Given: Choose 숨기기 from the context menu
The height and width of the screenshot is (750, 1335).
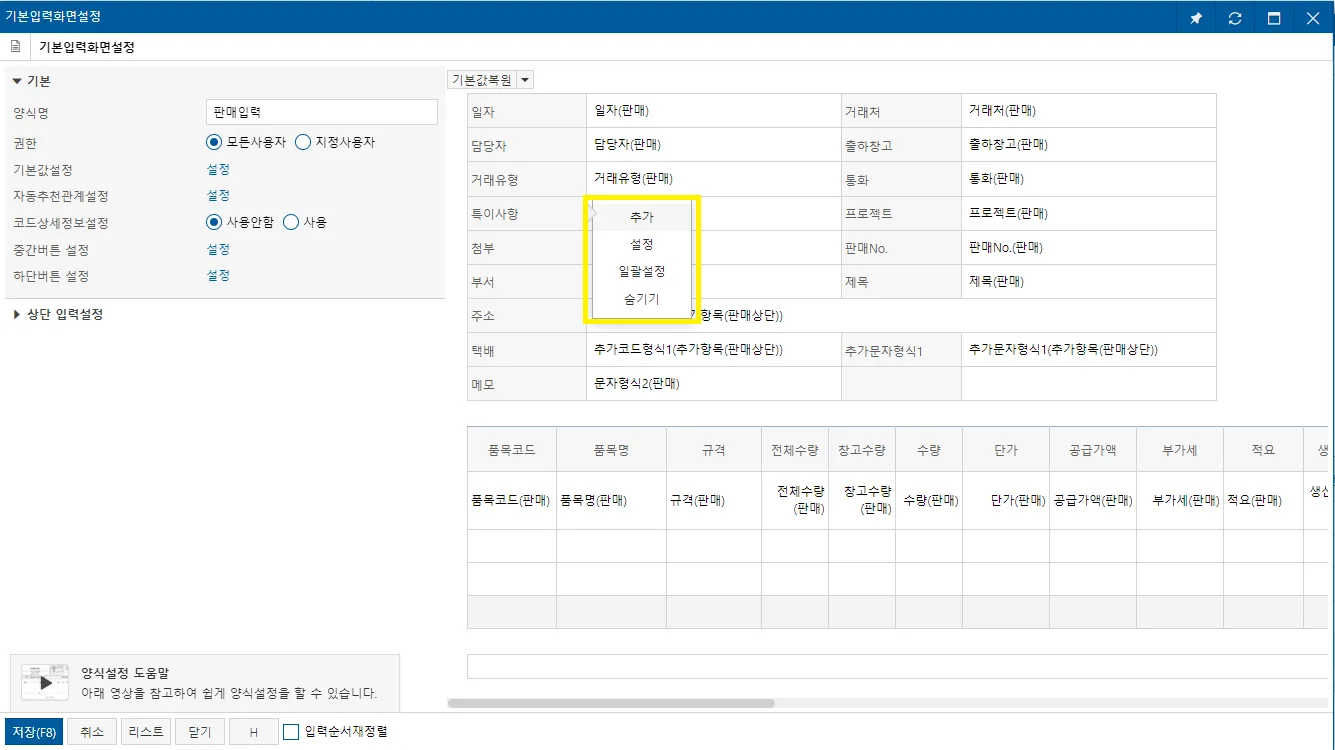Looking at the screenshot, I should tap(642, 299).
